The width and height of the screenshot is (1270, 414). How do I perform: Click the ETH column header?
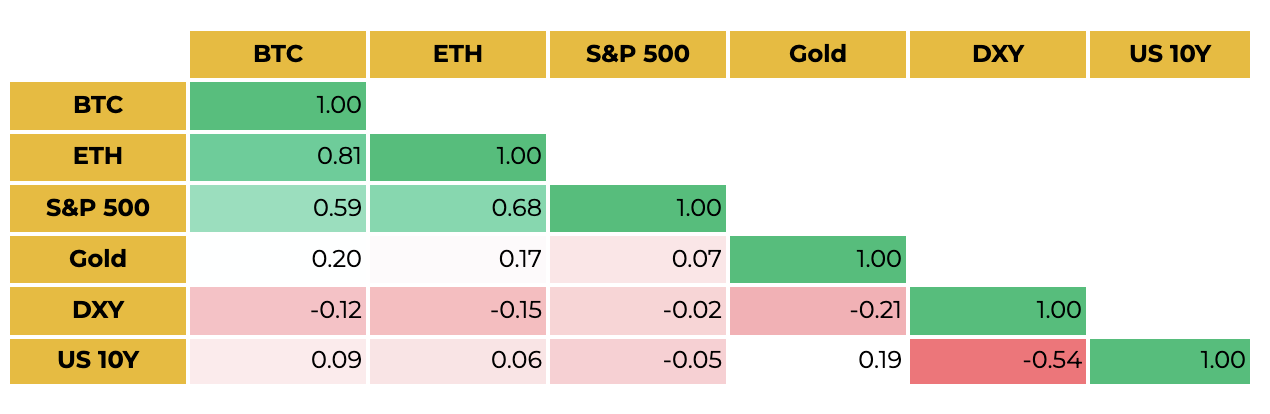458,54
